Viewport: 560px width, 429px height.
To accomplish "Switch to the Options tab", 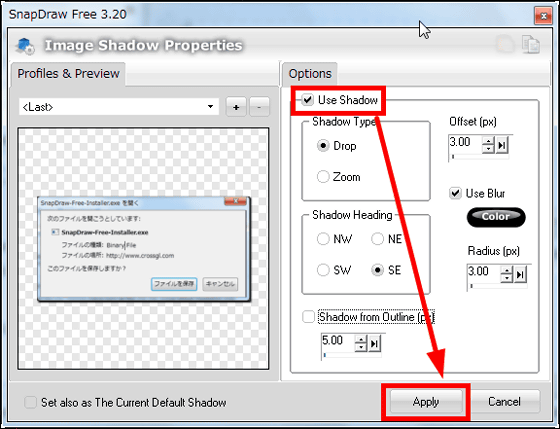I will 310,74.
